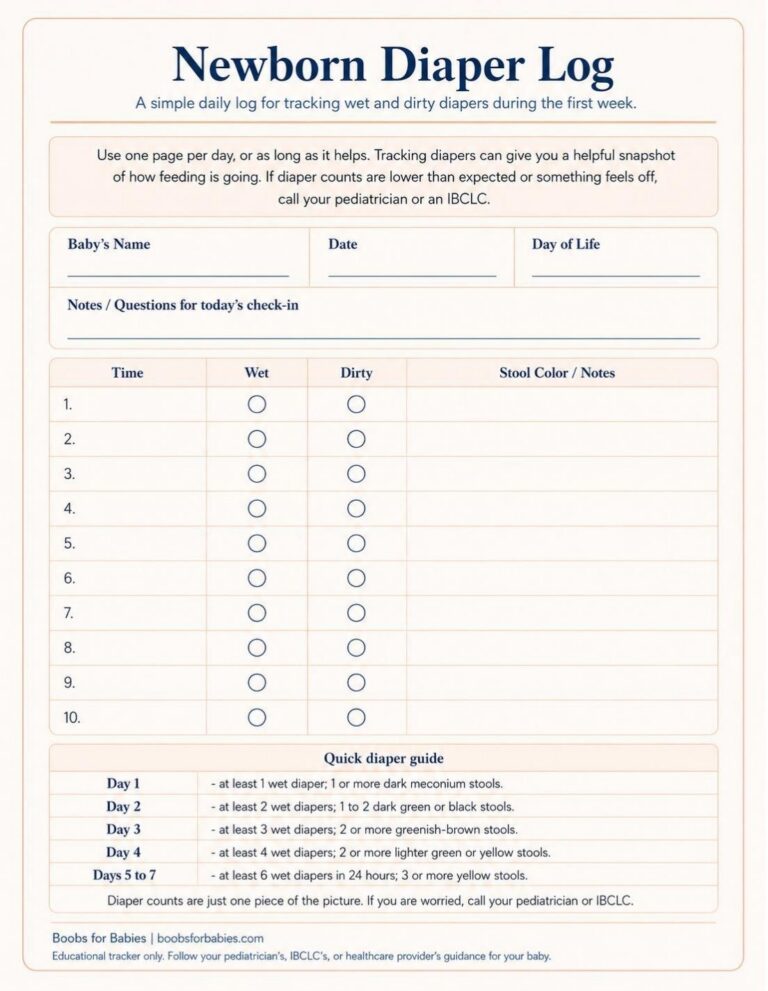Mark the Dirty circle for row 1

point(357,404)
